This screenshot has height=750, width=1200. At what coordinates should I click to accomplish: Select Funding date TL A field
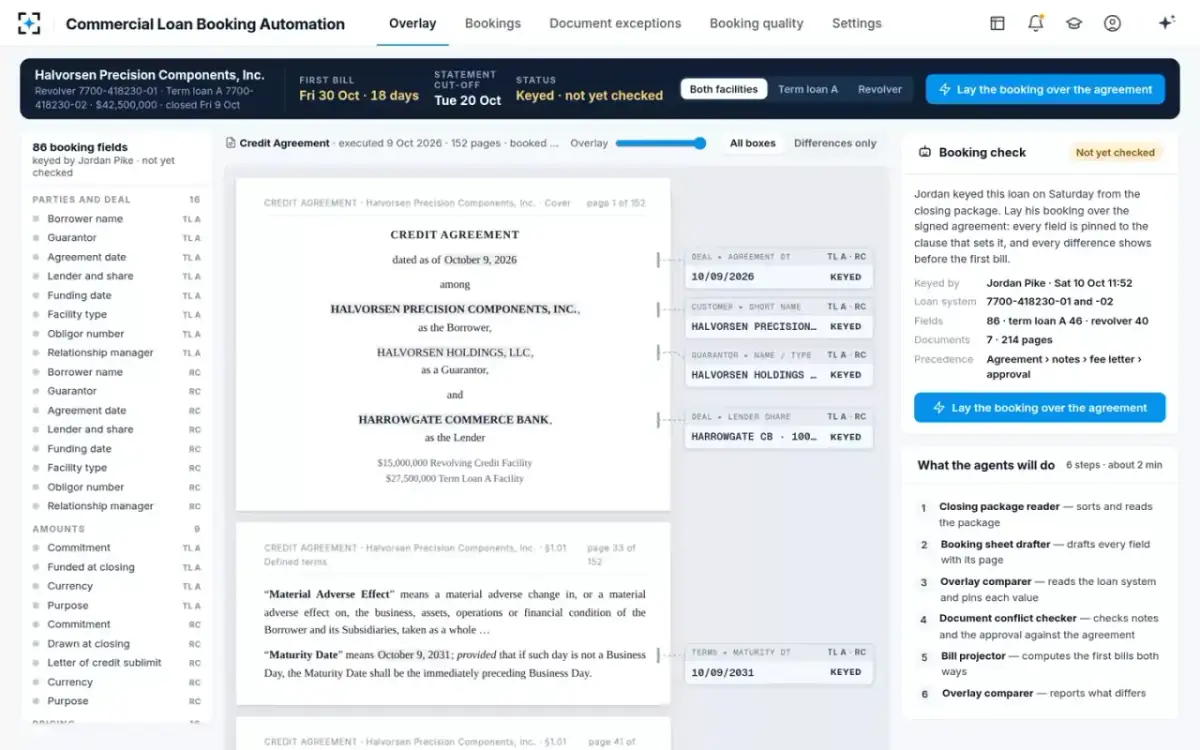click(x=117, y=295)
